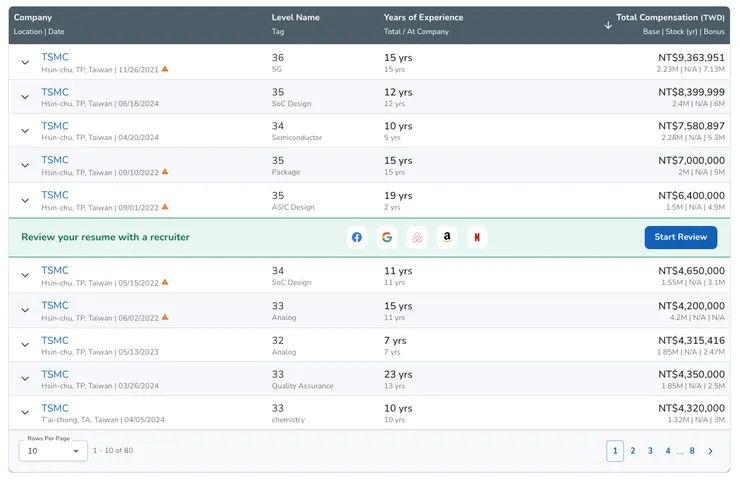Viewport: 740px width, 482px height.
Task: Click the next page arrow
Action: pos(711,451)
